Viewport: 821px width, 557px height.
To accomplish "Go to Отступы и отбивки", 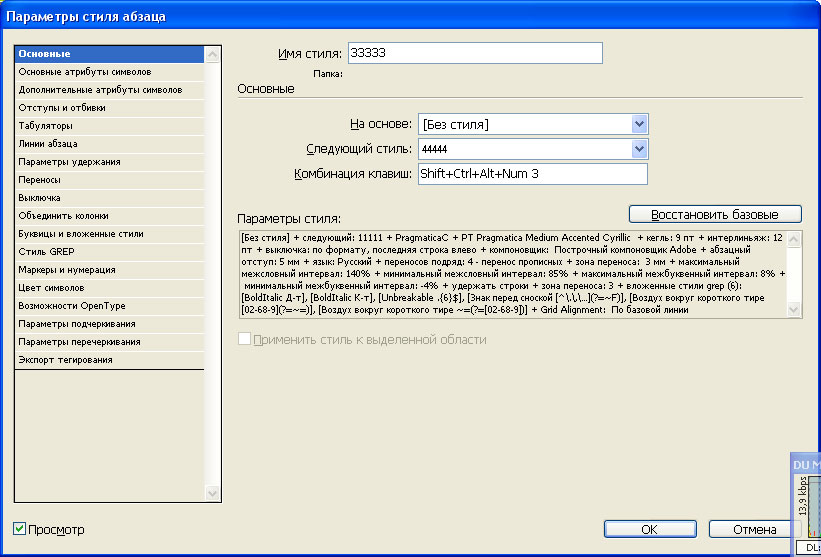I will click(x=109, y=108).
